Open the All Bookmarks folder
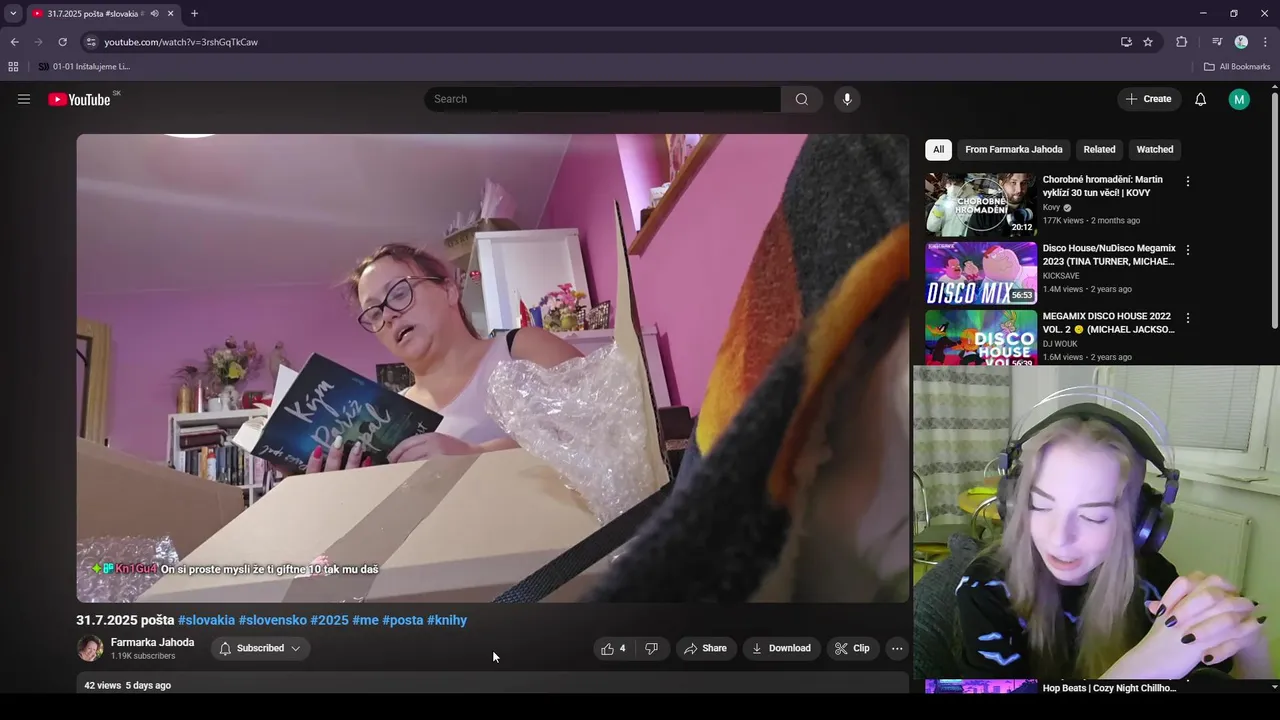The width and height of the screenshot is (1280, 720). tap(1237, 67)
